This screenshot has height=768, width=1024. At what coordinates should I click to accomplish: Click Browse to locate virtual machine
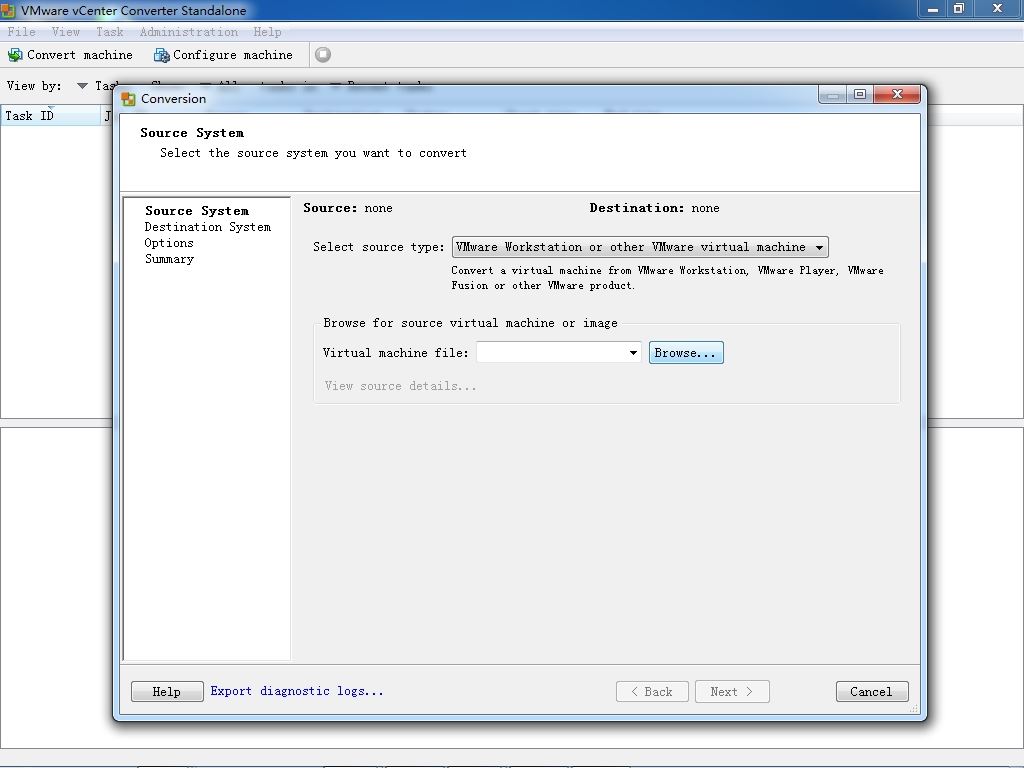click(686, 353)
